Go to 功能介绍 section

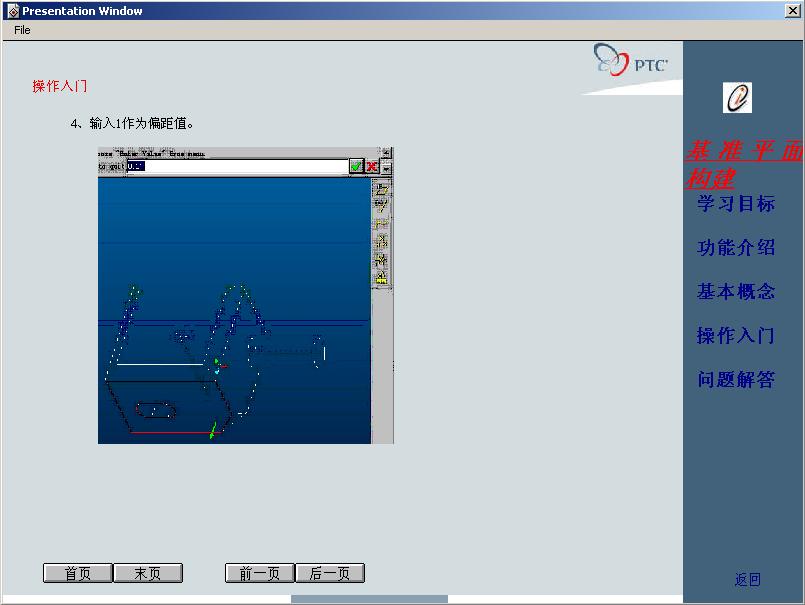pos(736,248)
